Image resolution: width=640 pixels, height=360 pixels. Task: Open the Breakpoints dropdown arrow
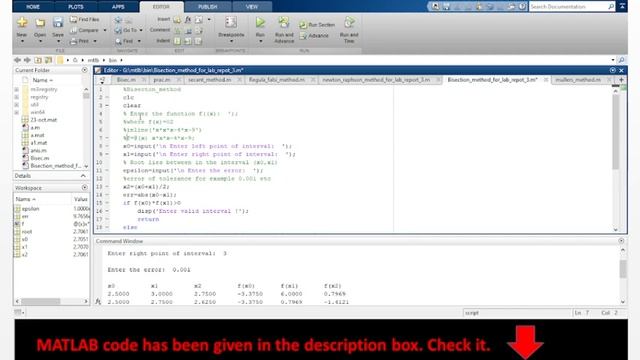pyautogui.click(x=231, y=41)
